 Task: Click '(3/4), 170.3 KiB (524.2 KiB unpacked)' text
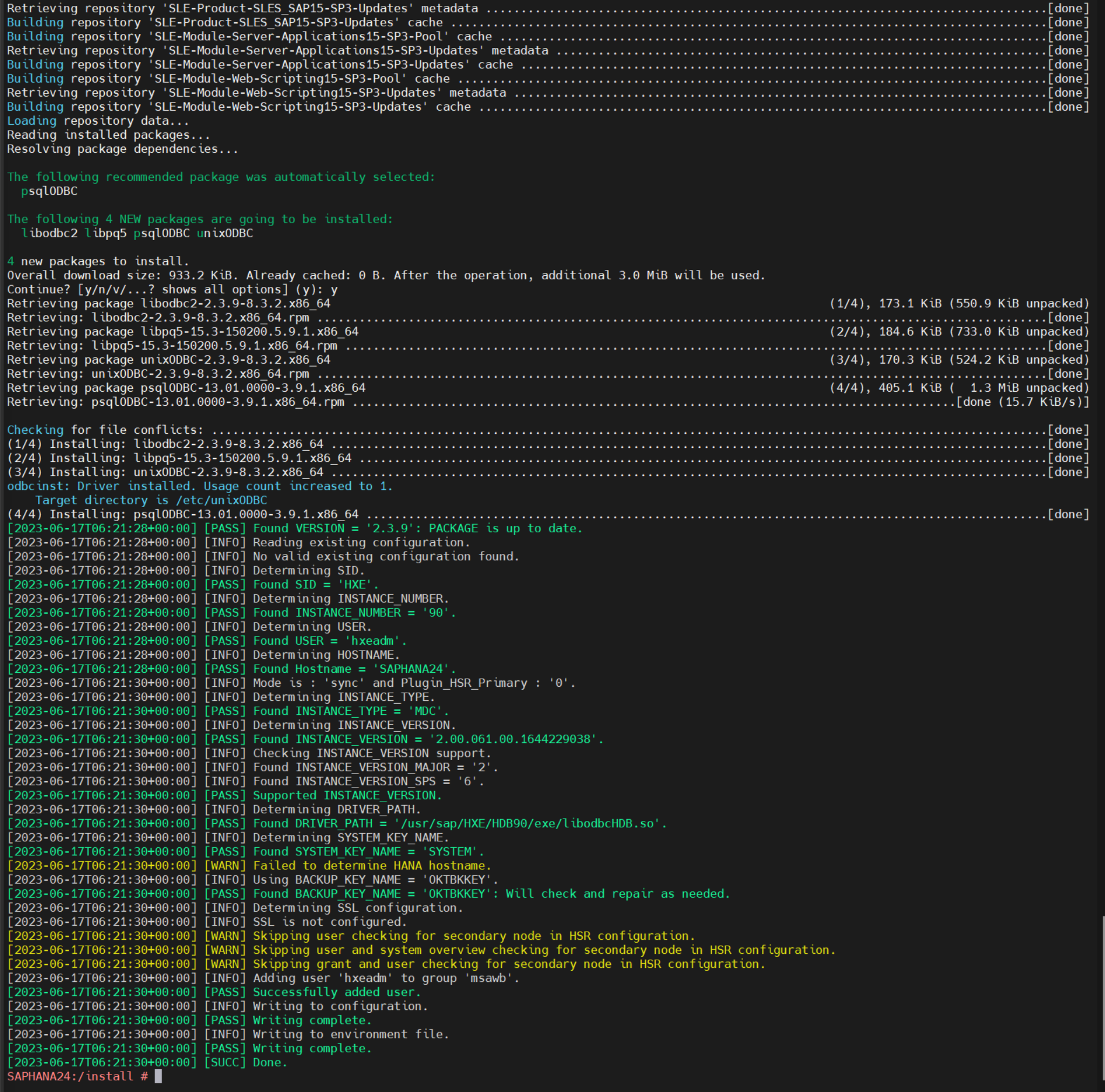[959, 360]
